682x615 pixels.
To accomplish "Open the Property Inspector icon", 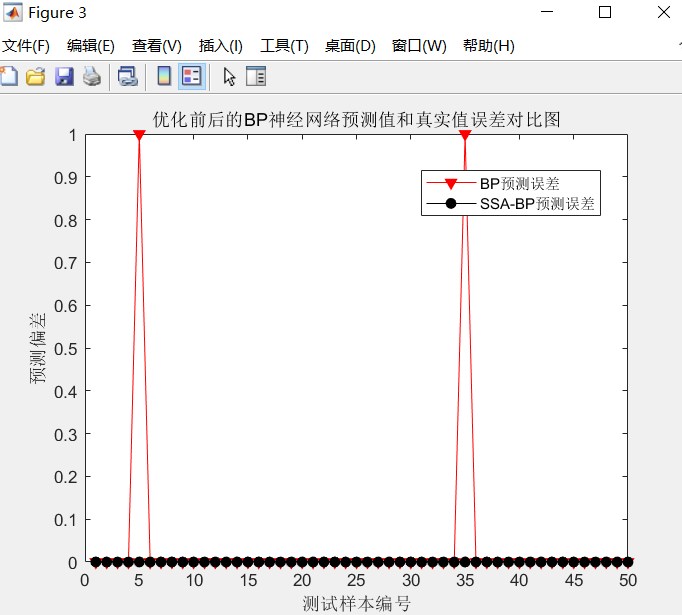I will coord(256,77).
